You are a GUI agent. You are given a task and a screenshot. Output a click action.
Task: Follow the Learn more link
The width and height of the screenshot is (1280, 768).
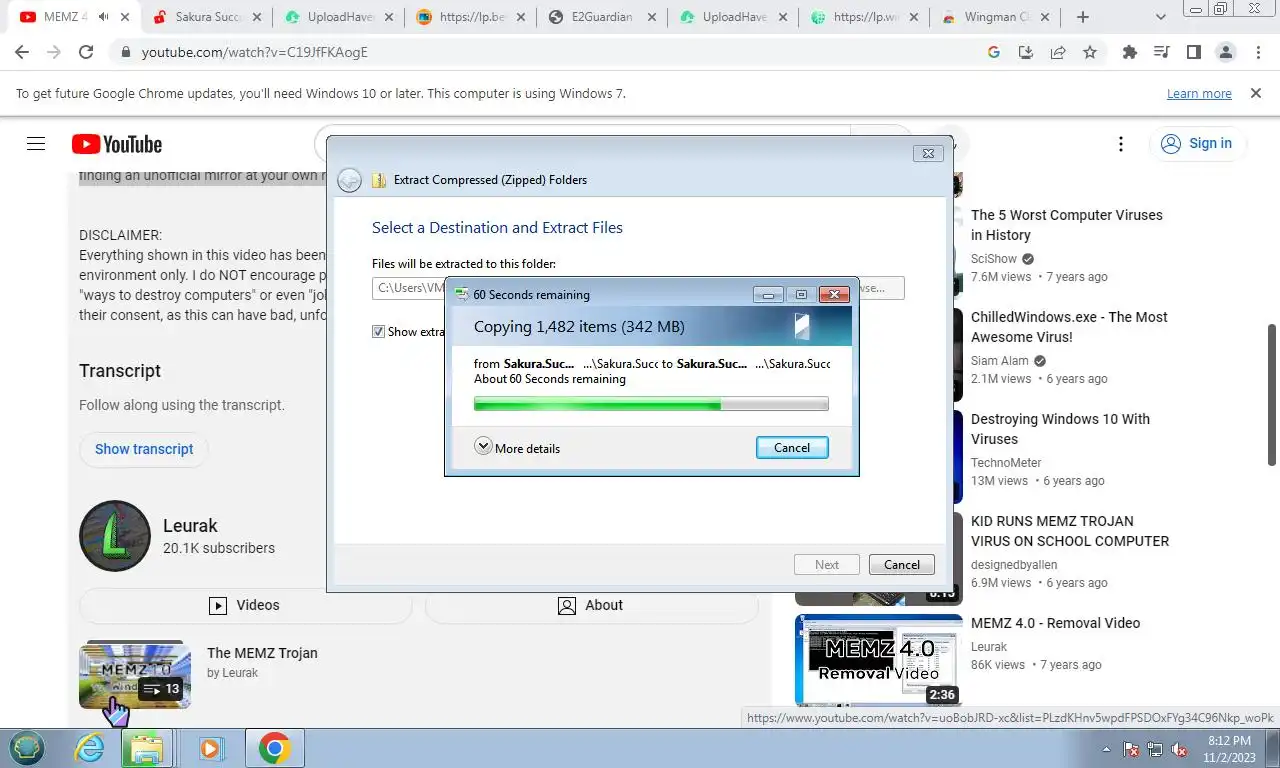(1199, 94)
